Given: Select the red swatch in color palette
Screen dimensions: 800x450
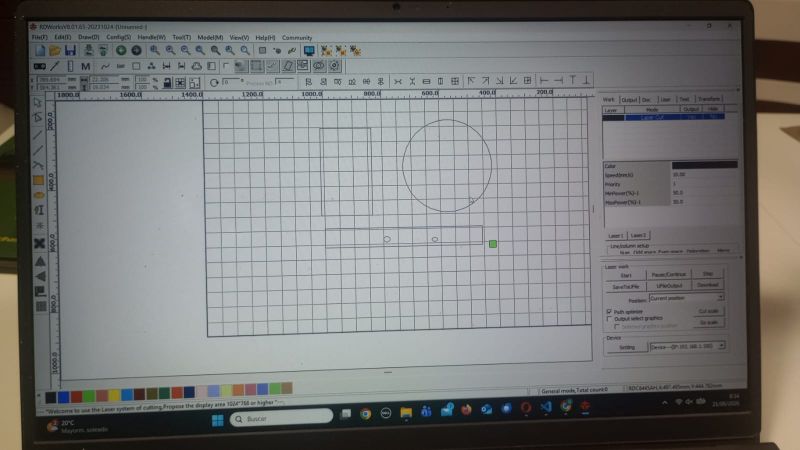Looking at the screenshot, I should pyautogui.click(x=76, y=397).
